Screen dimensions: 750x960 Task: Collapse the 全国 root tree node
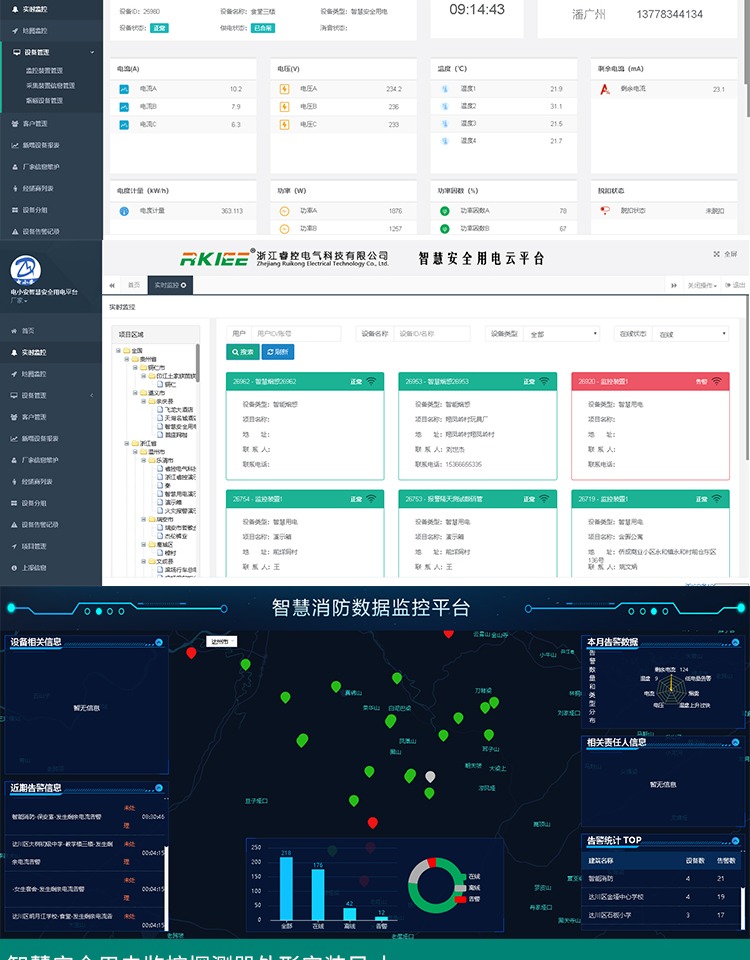tap(118, 351)
